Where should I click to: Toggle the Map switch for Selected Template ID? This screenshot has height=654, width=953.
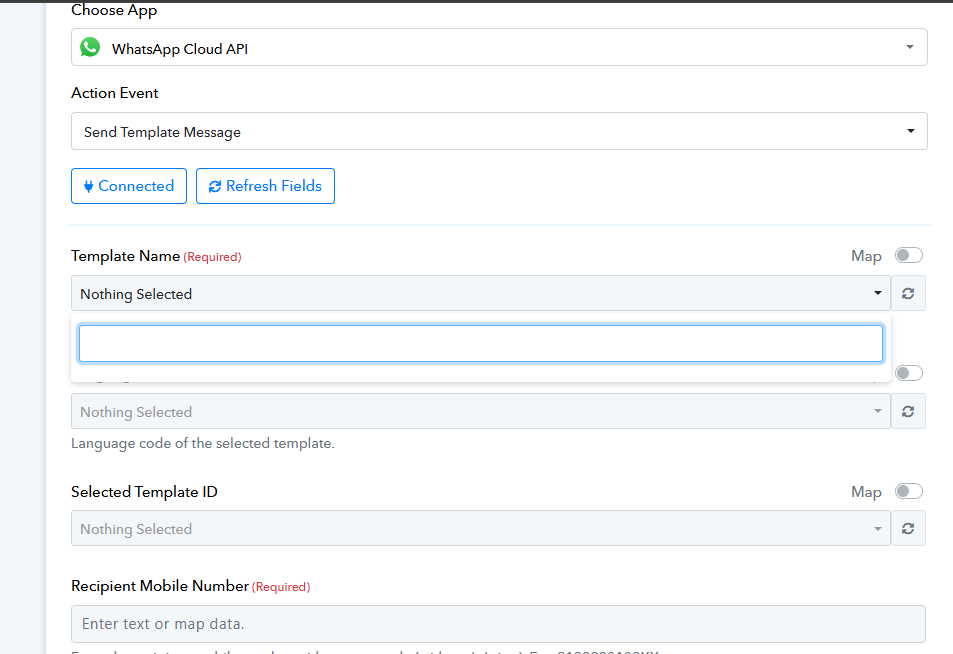tap(909, 491)
